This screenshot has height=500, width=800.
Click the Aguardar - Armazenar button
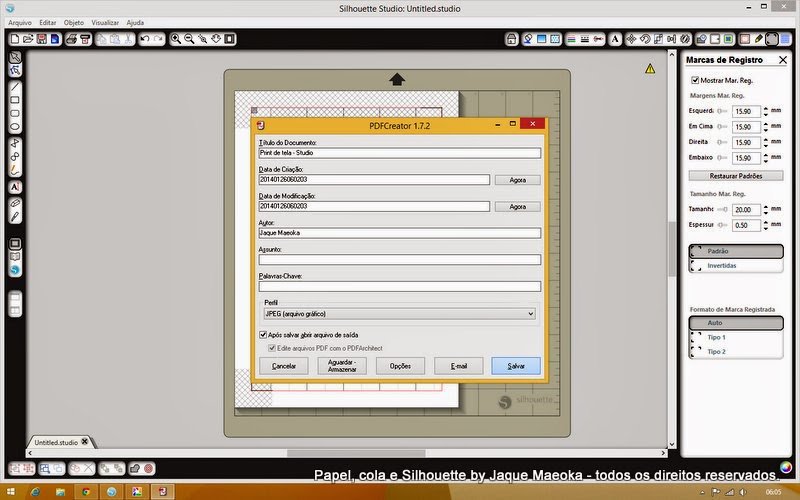[342, 366]
